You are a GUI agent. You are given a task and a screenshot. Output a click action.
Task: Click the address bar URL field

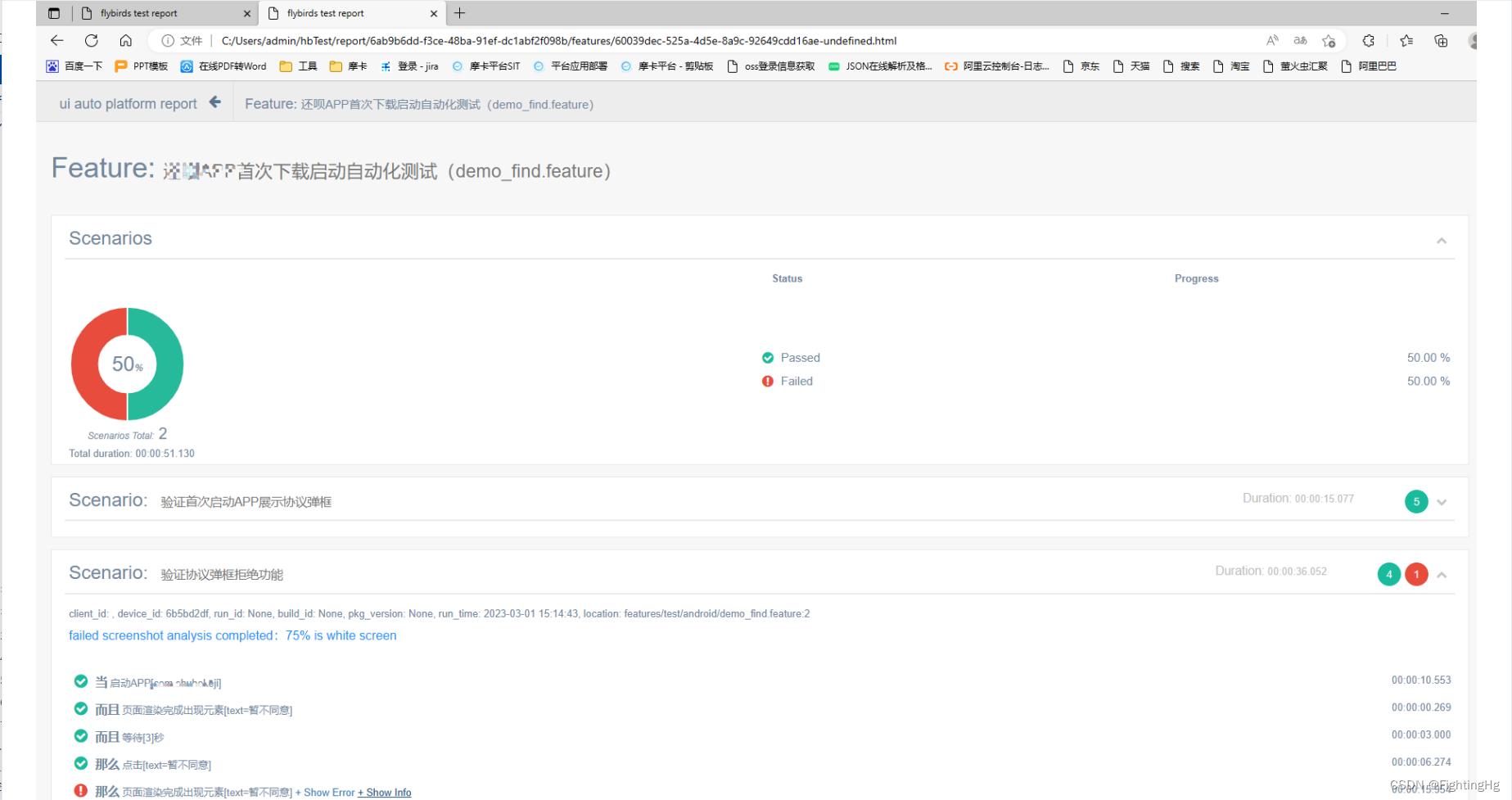click(x=559, y=41)
